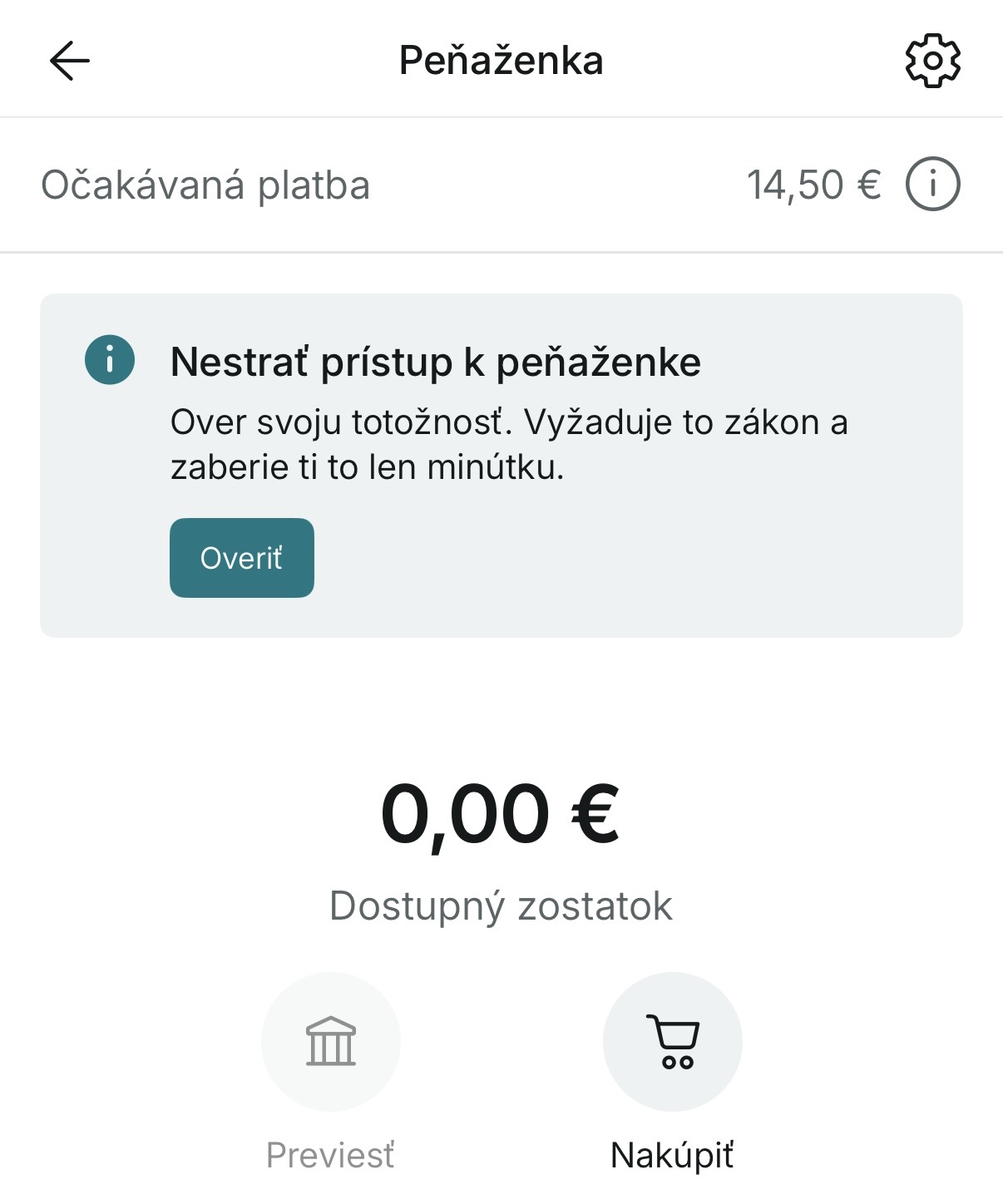Click the Nakúpiť label
1003x1204 pixels.
coord(672,1155)
